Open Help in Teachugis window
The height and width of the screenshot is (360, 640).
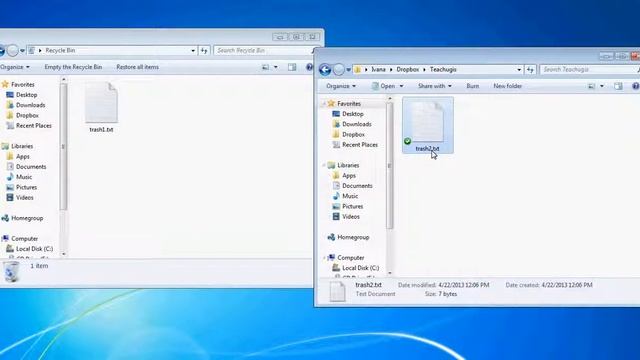point(636,86)
